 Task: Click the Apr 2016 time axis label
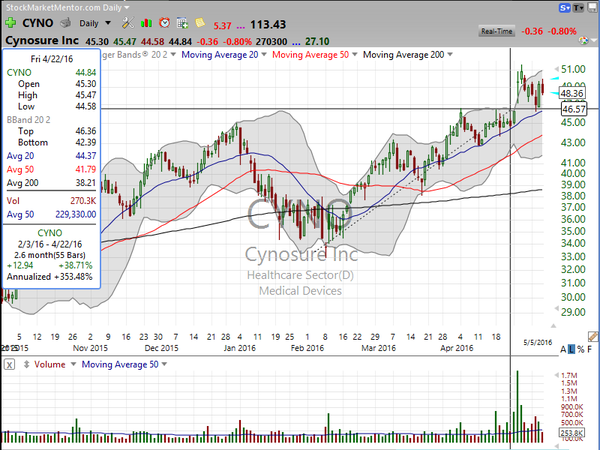[x=457, y=348]
